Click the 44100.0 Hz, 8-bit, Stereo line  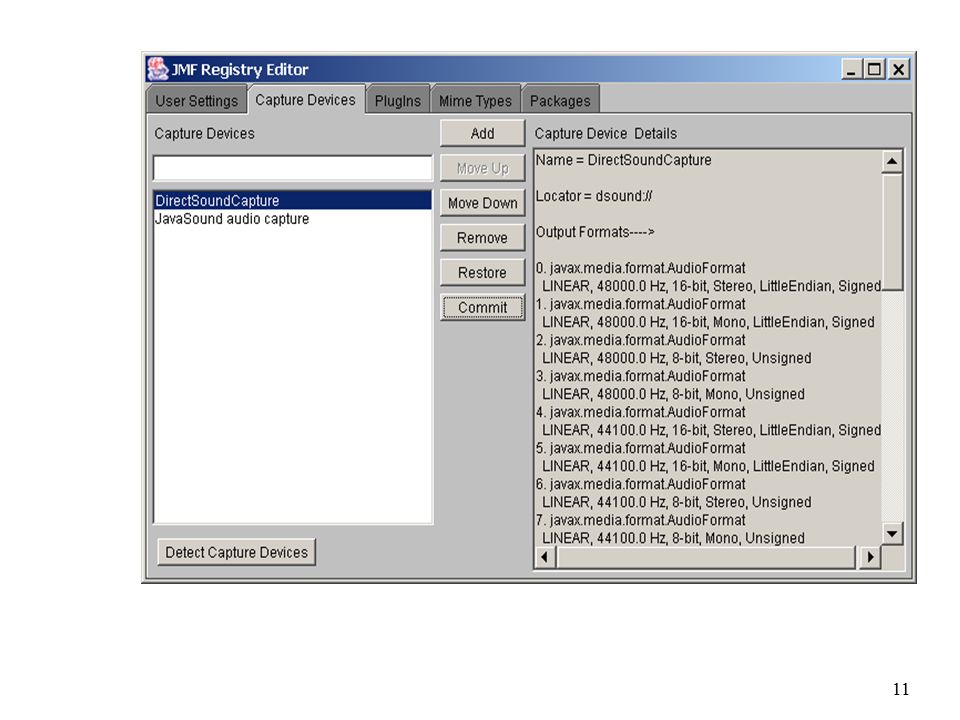point(677,502)
